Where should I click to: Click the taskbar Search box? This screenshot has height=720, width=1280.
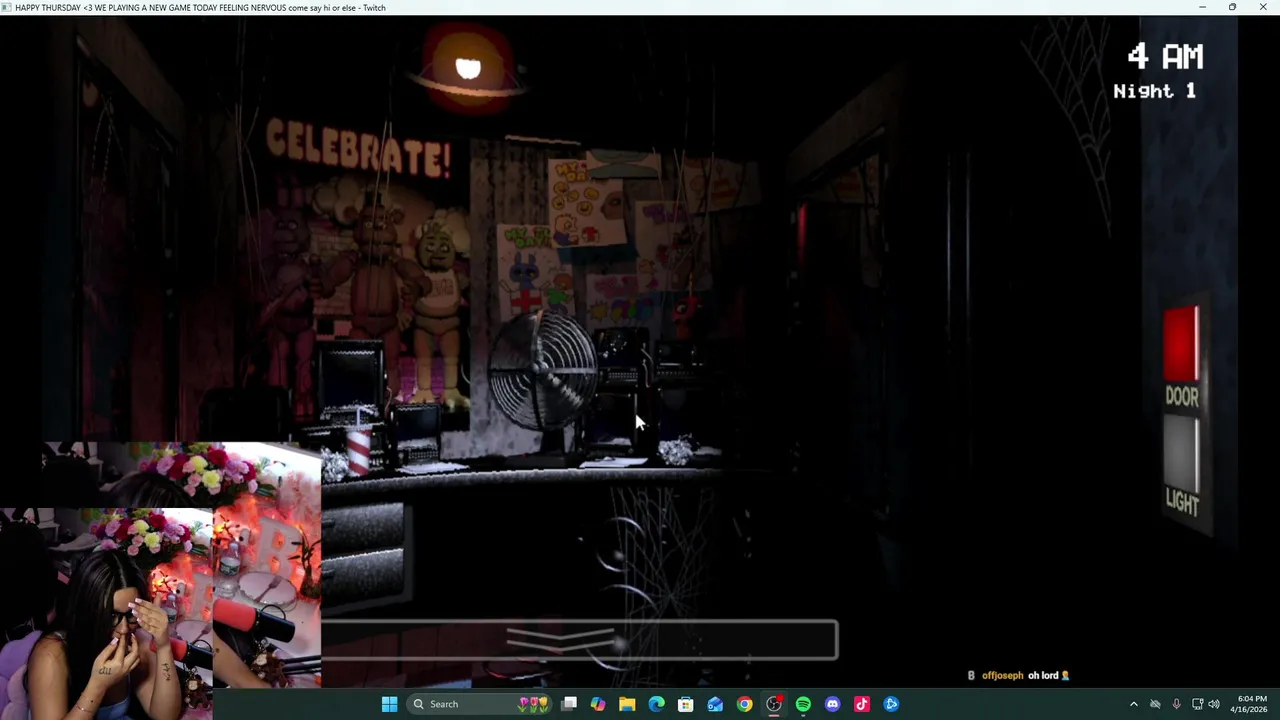[x=479, y=704]
